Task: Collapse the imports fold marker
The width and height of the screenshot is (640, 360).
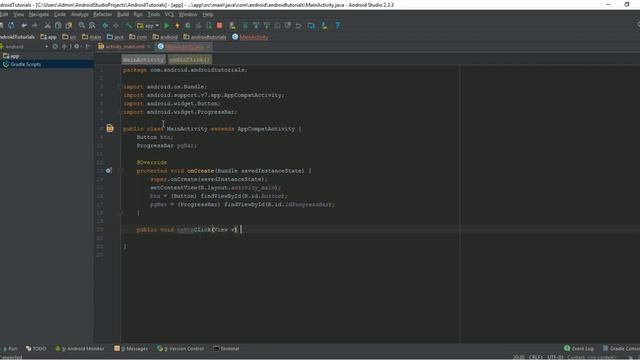Action: (x=121, y=87)
